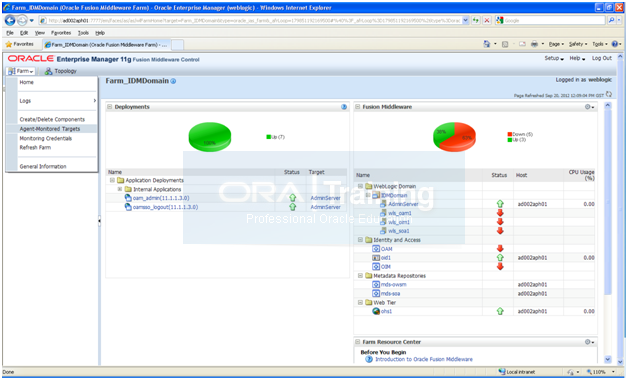This screenshot has height=380, width=628.
Task: Open IDMDomain link in Fusion Middleware
Action: tap(394, 195)
